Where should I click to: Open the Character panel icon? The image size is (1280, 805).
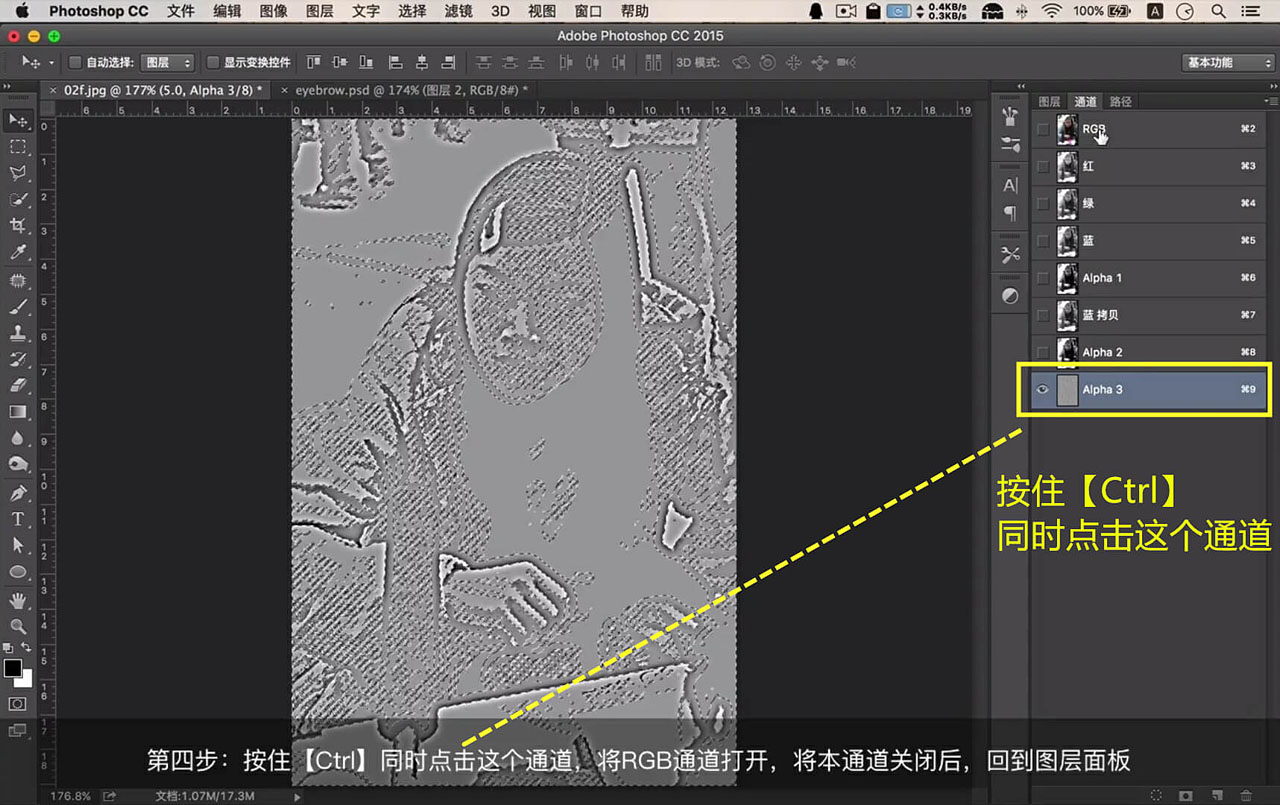pyautogui.click(x=1010, y=185)
